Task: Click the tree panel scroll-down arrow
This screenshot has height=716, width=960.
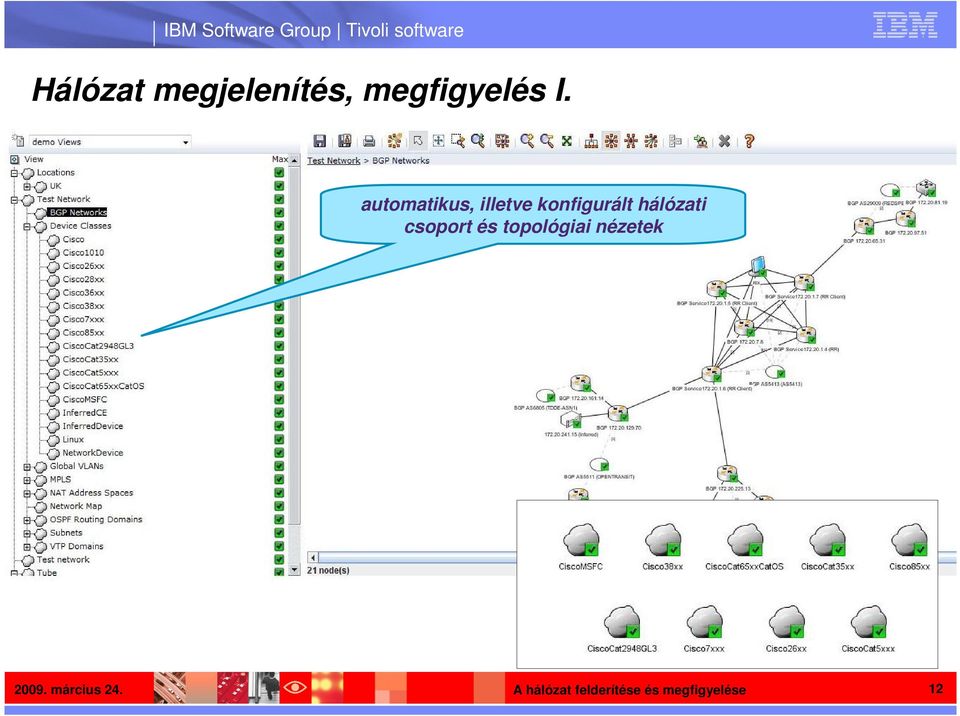Action: [x=294, y=570]
